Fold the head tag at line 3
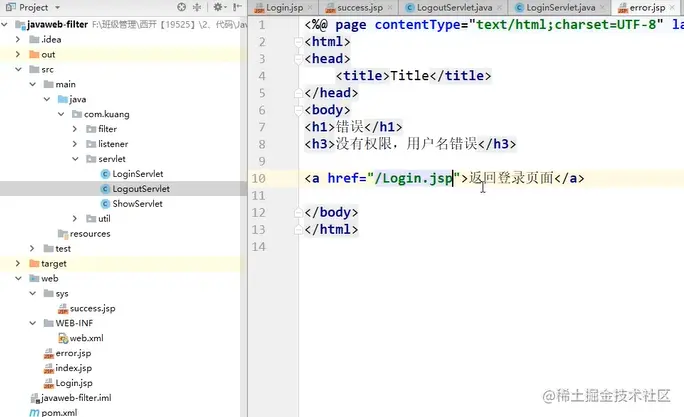Screen dimensions: 684x417 [x=298, y=59]
